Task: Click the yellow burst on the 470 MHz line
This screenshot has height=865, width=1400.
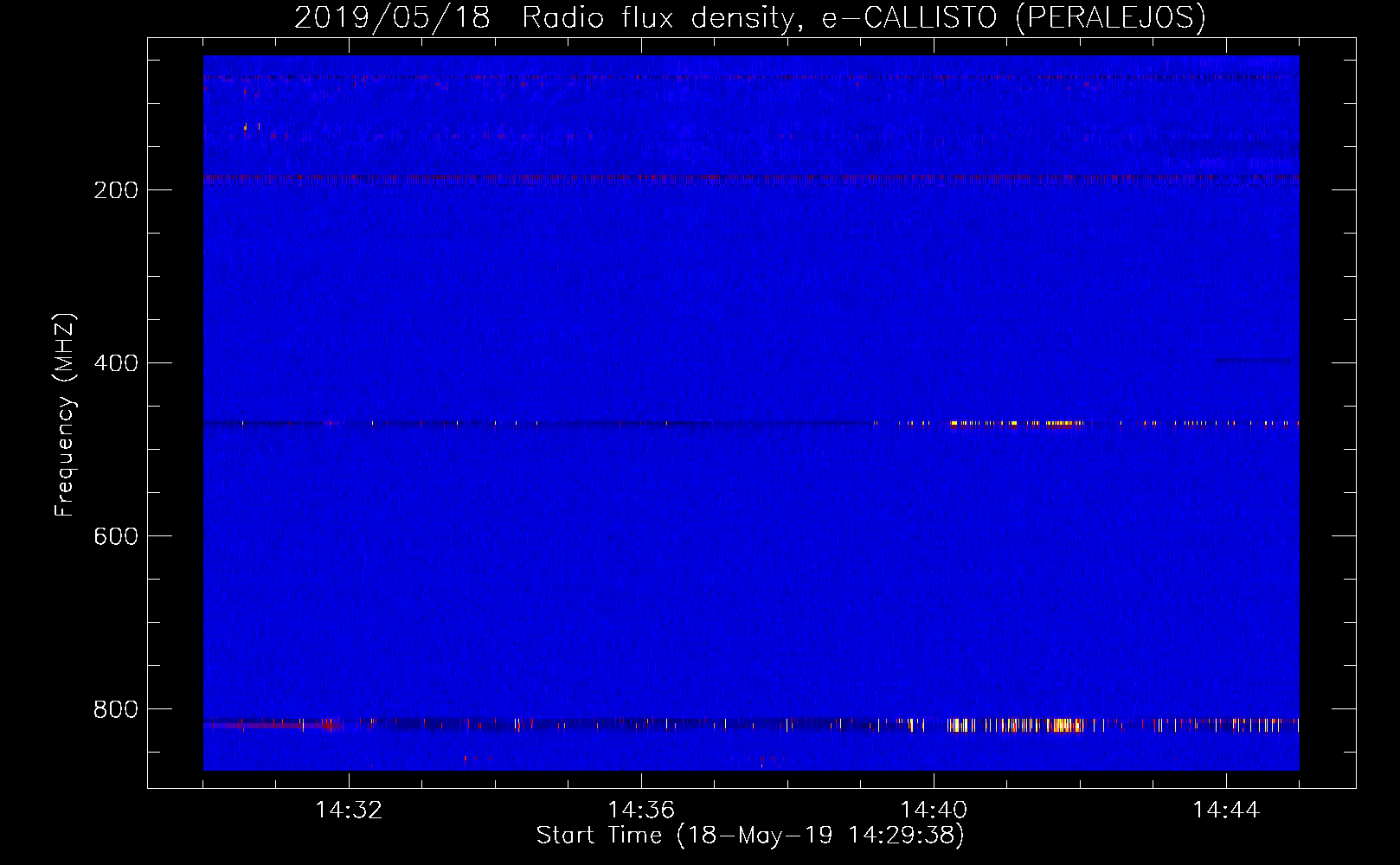Action: tap(1016, 423)
